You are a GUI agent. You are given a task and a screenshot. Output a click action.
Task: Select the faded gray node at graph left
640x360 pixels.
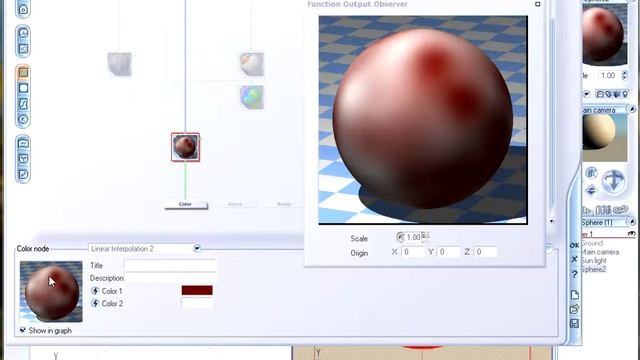point(119,64)
